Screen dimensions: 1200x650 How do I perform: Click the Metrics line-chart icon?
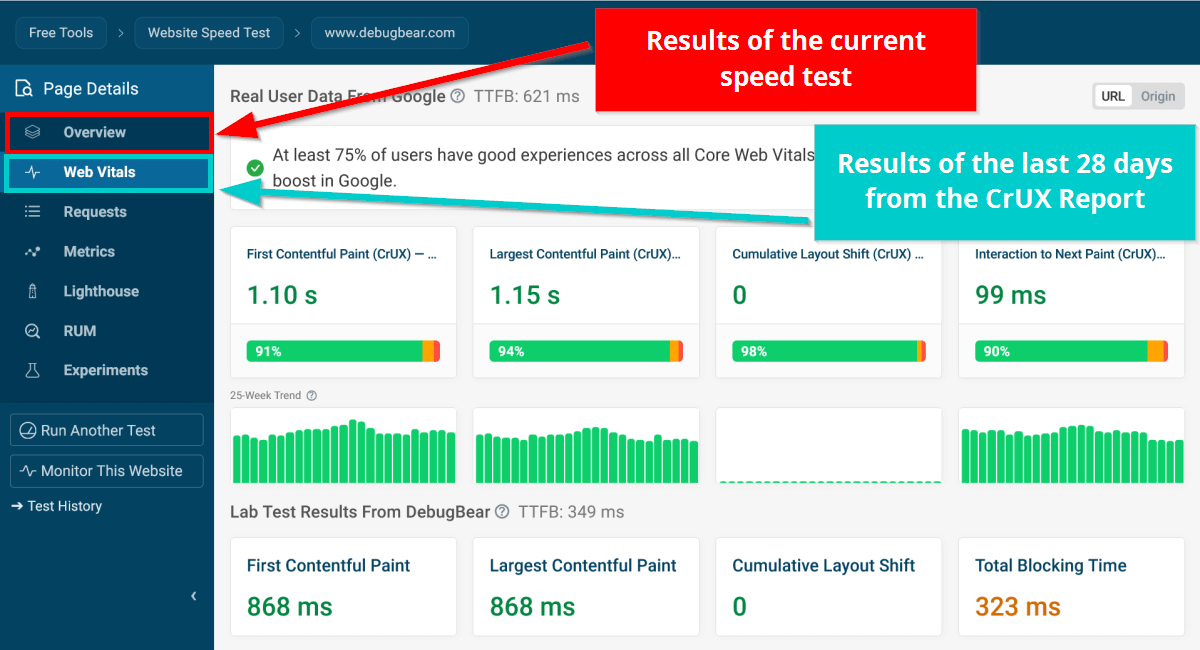click(x=33, y=252)
